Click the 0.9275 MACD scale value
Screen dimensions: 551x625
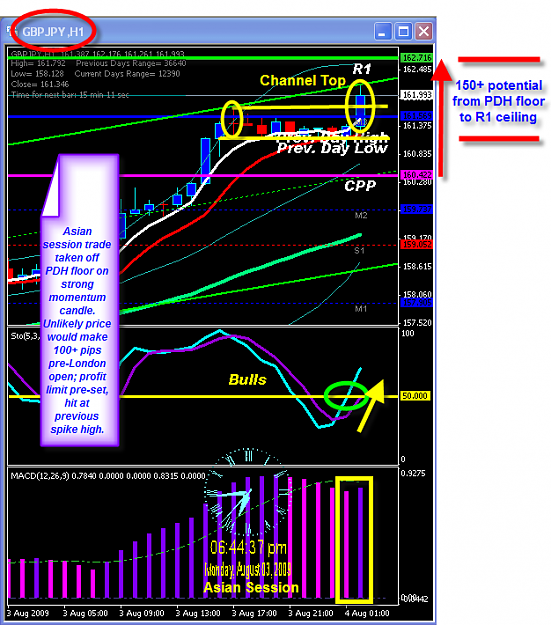(x=413, y=473)
